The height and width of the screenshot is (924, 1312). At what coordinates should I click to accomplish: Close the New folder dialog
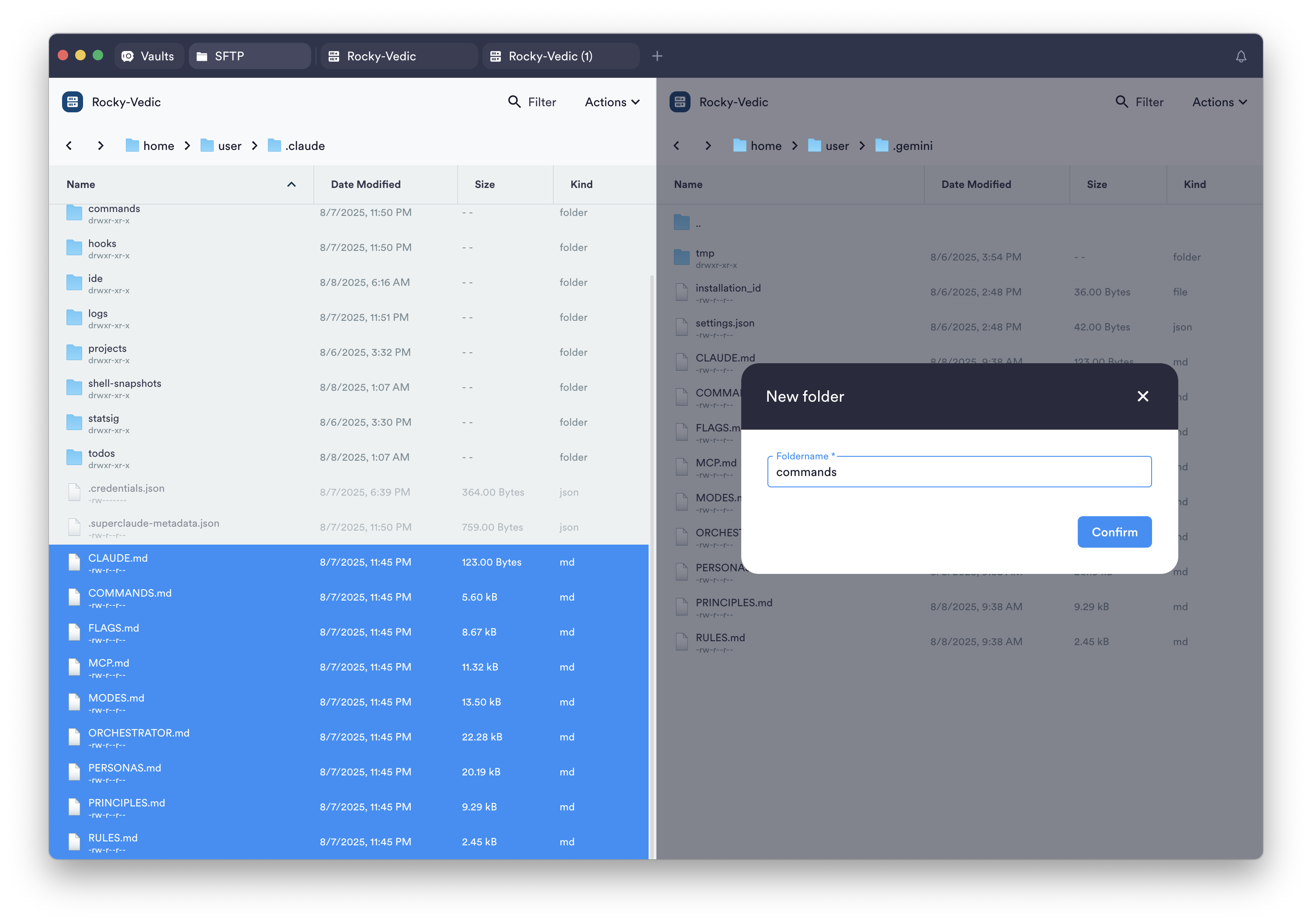pos(1142,396)
